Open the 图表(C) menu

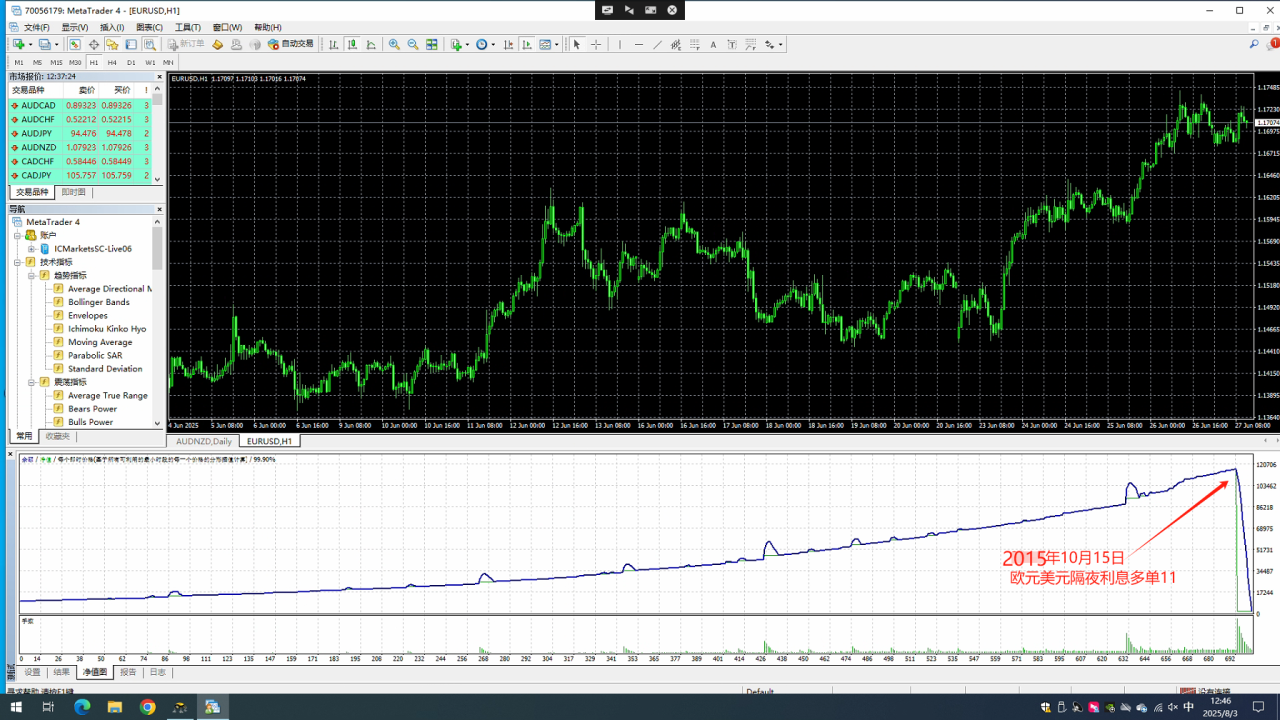coord(149,27)
